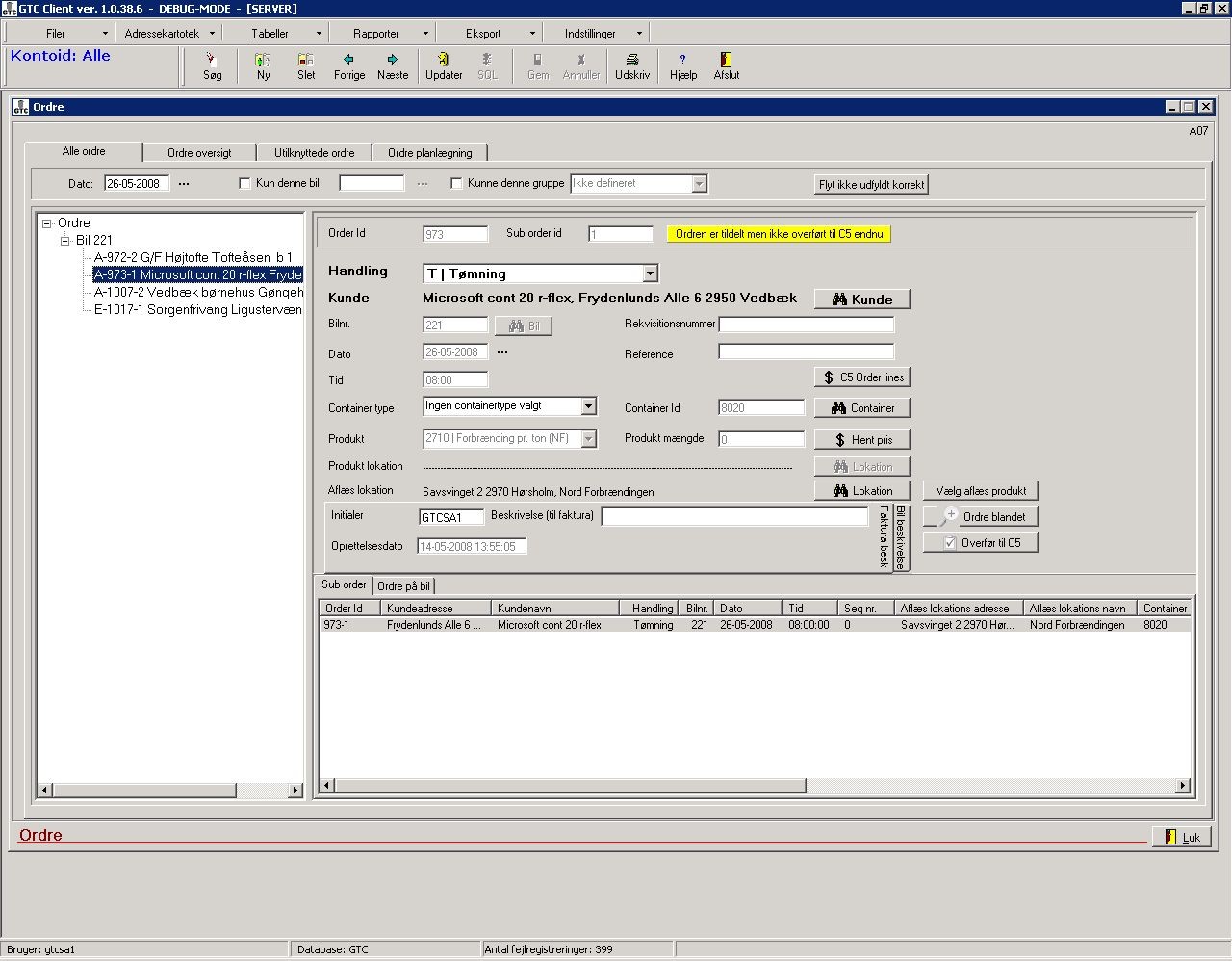Viewport: 1232px width, 961px height.
Task: Click the Container lookup button
Action: (x=861, y=408)
